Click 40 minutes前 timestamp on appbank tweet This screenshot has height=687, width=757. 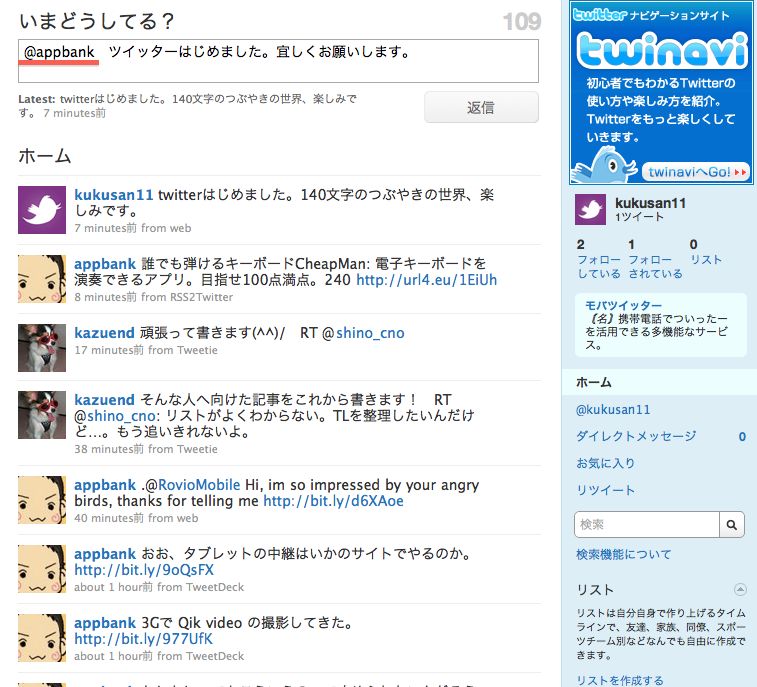pyautogui.click(x=109, y=518)
